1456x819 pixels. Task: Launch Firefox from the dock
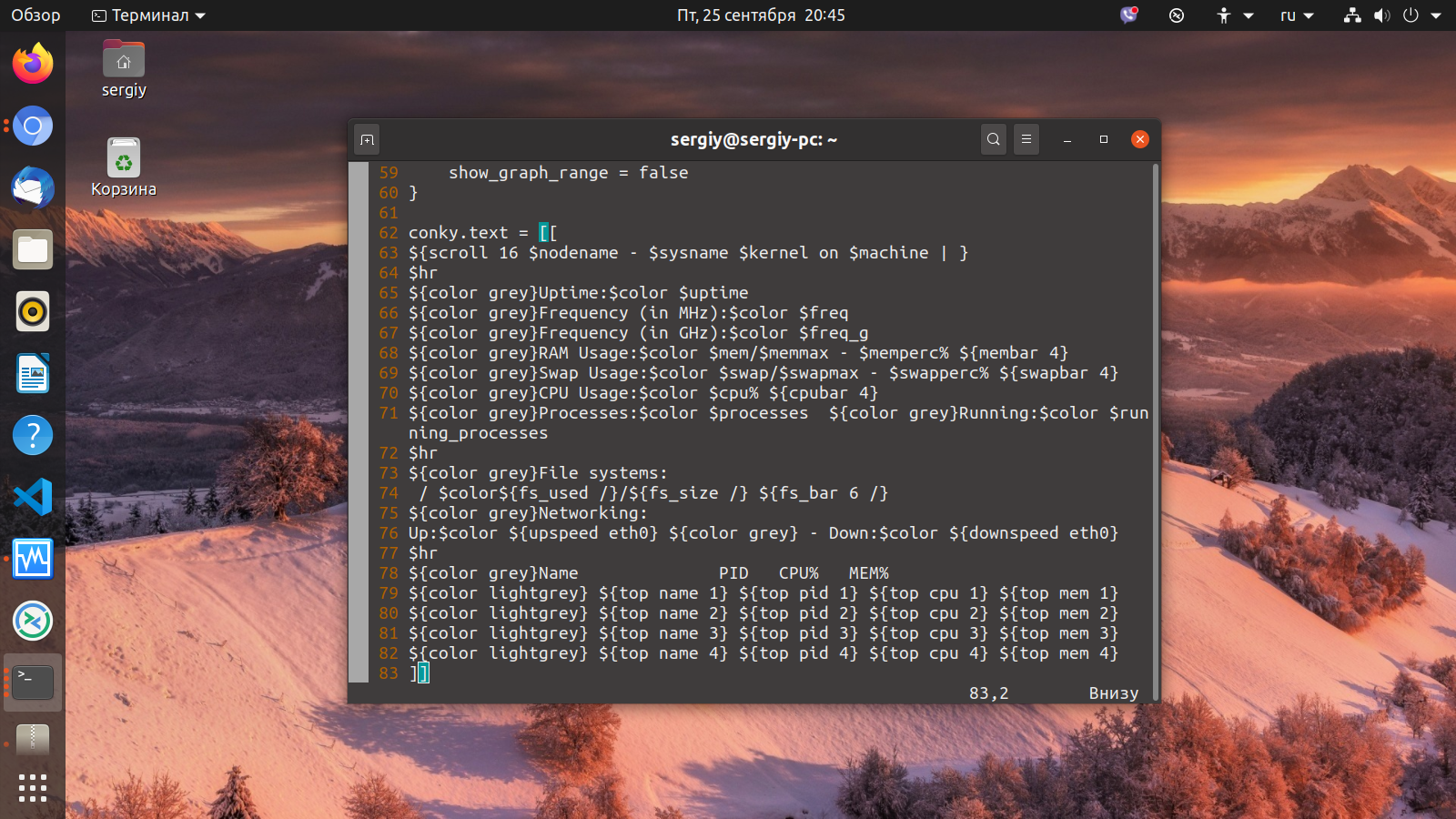[x=33, y=64]
